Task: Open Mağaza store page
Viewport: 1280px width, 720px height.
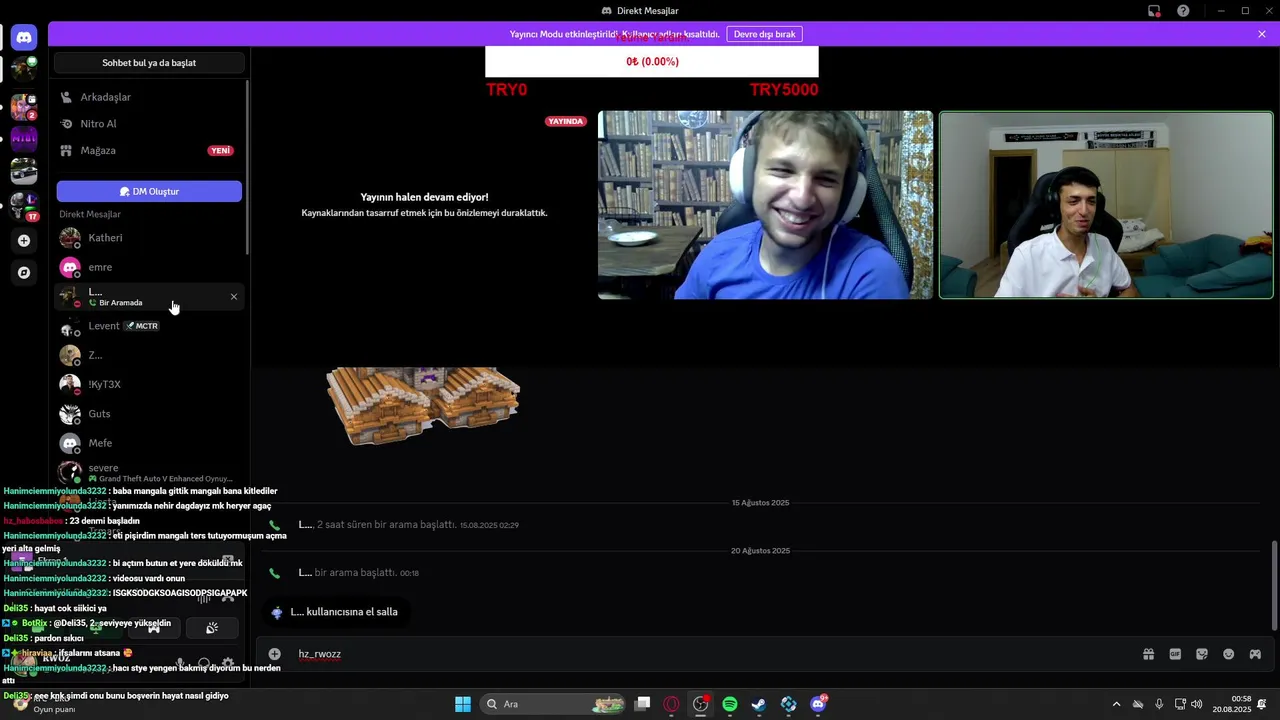Action: point(149,150)
